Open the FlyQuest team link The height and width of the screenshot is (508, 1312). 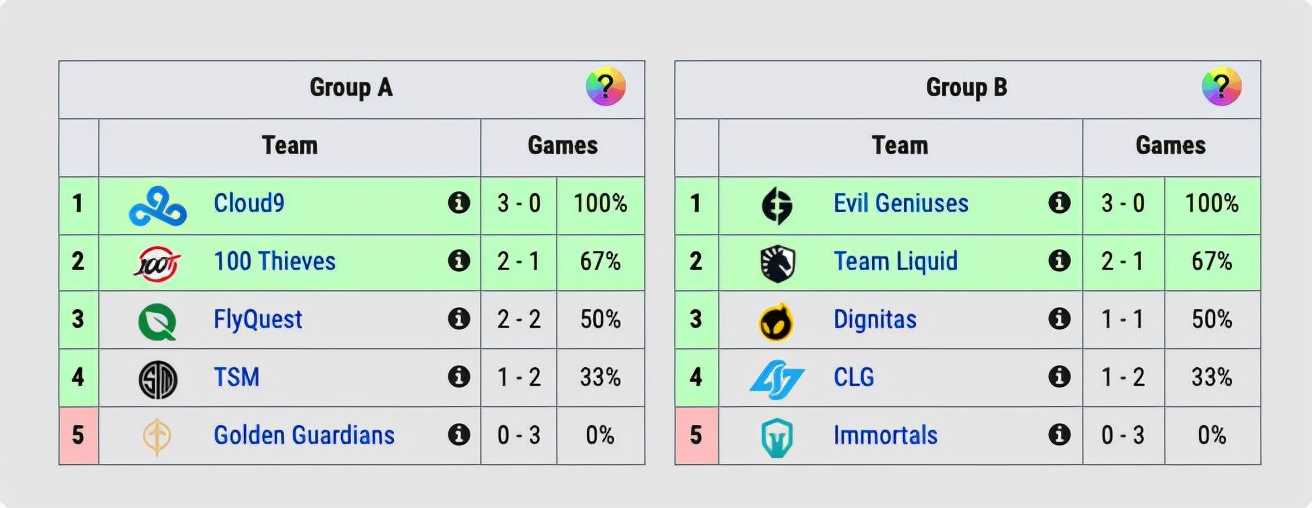click(x=258, y=320)
